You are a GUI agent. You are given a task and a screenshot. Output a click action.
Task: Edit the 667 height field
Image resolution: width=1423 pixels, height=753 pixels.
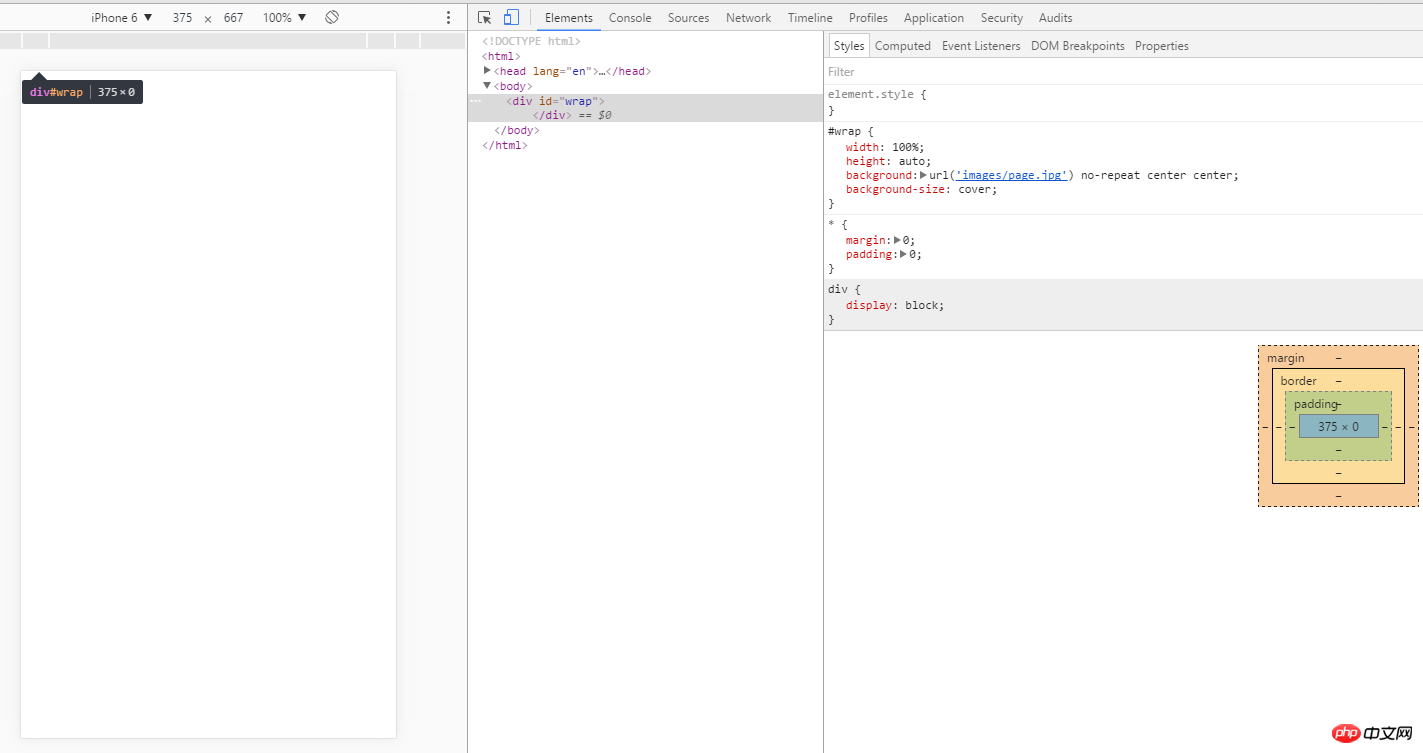tap(233, 18)
